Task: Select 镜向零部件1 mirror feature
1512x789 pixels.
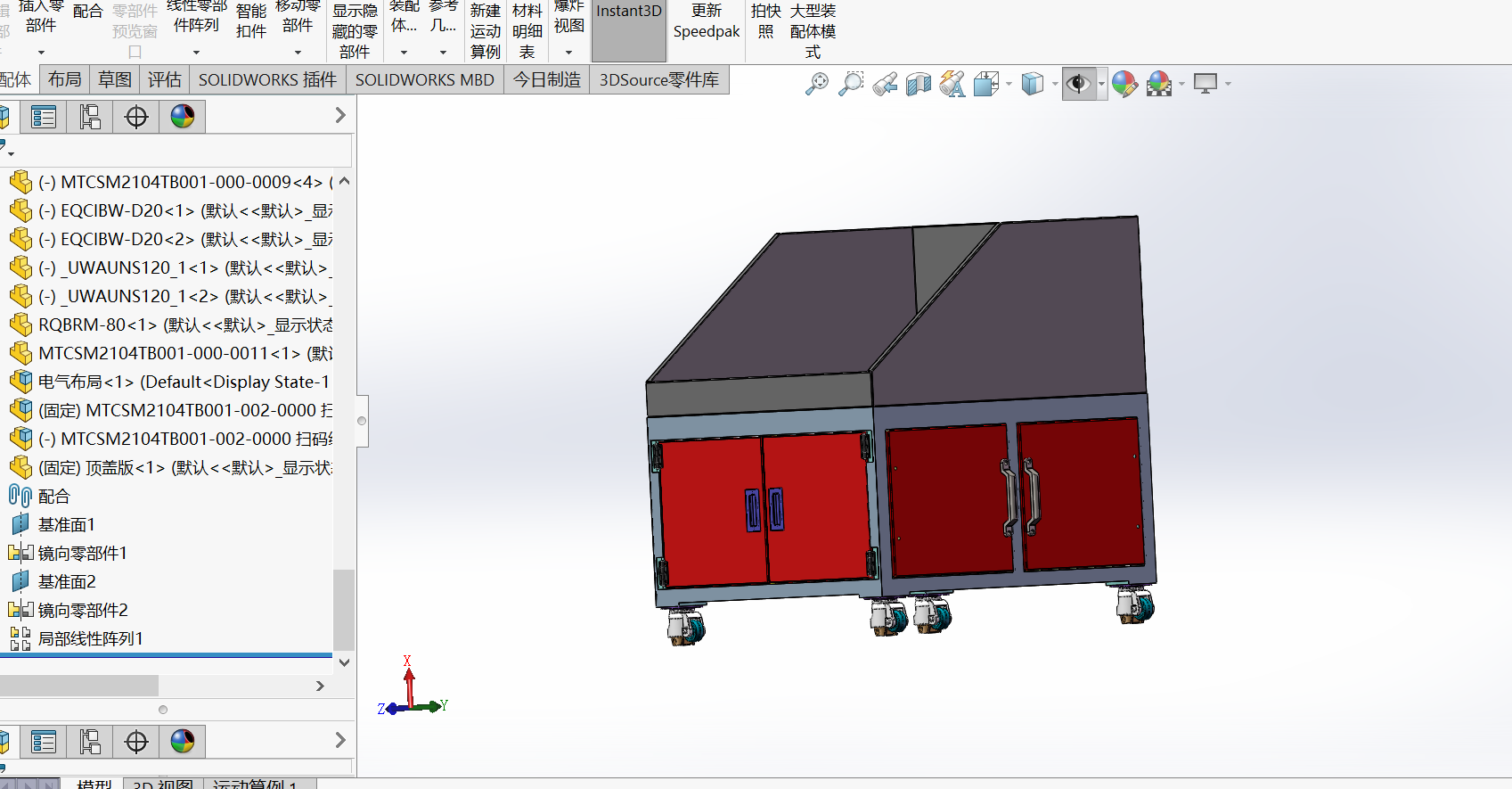Action: [x=68, y=554]
